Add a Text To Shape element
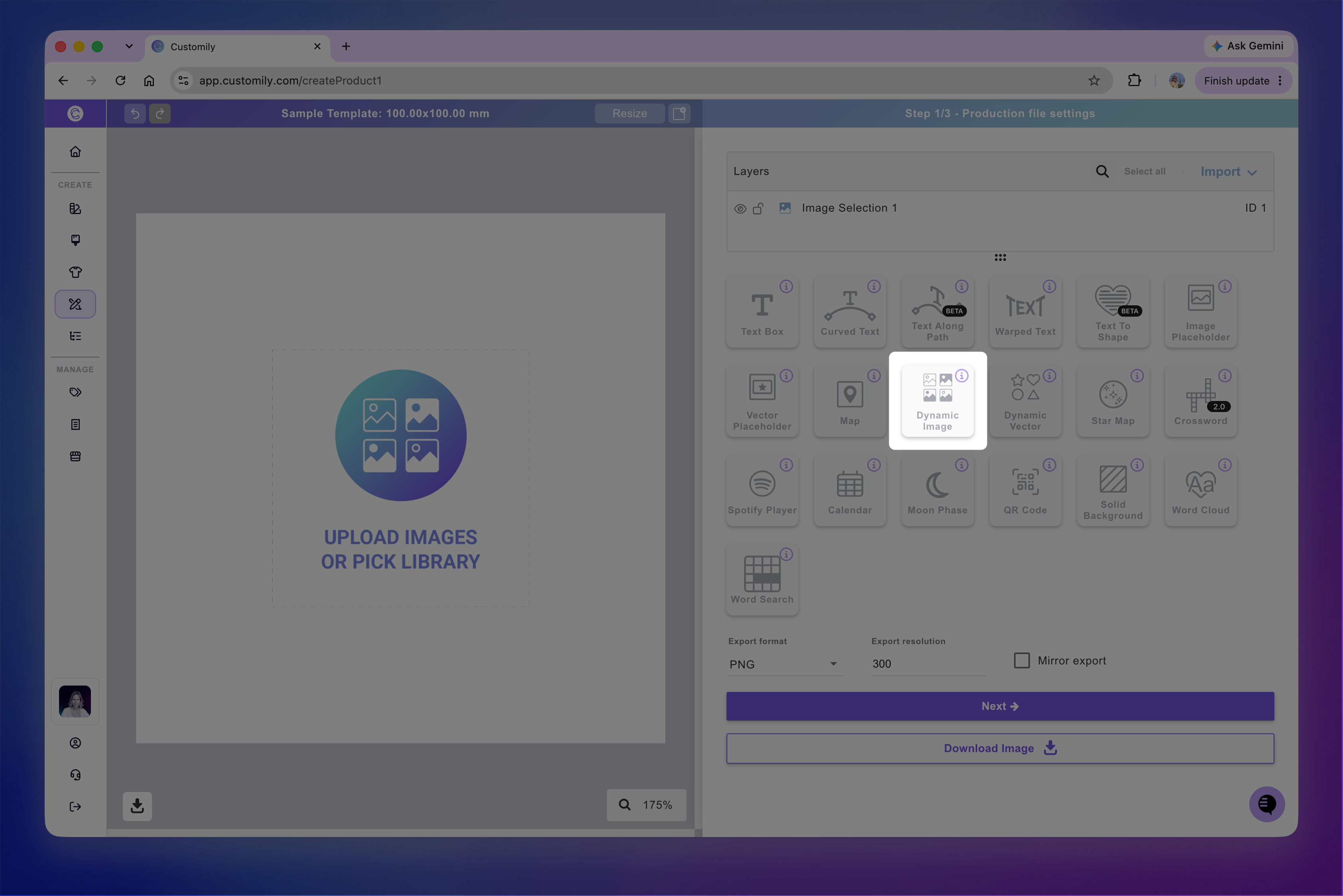Image resolution: width=1343 pixels, height=896 pixels. click(x=1113, y=311)
